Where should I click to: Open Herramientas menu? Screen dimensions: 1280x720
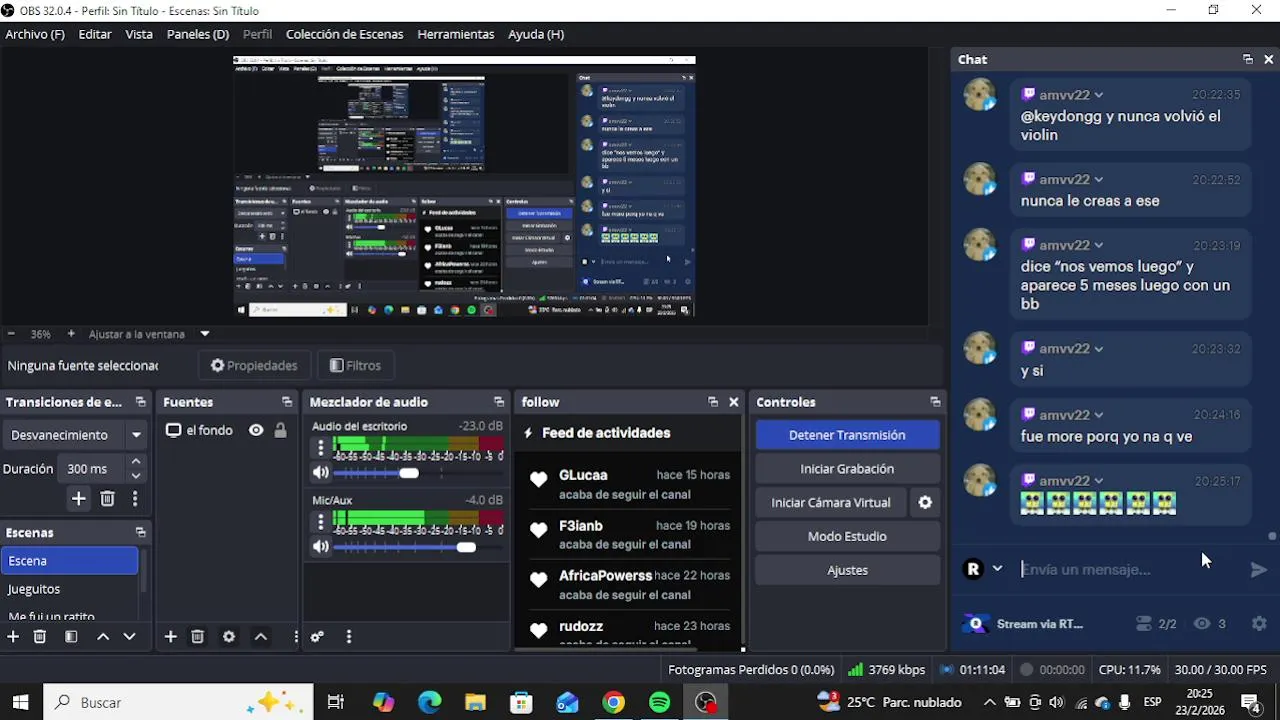click(x=456, y=34)
